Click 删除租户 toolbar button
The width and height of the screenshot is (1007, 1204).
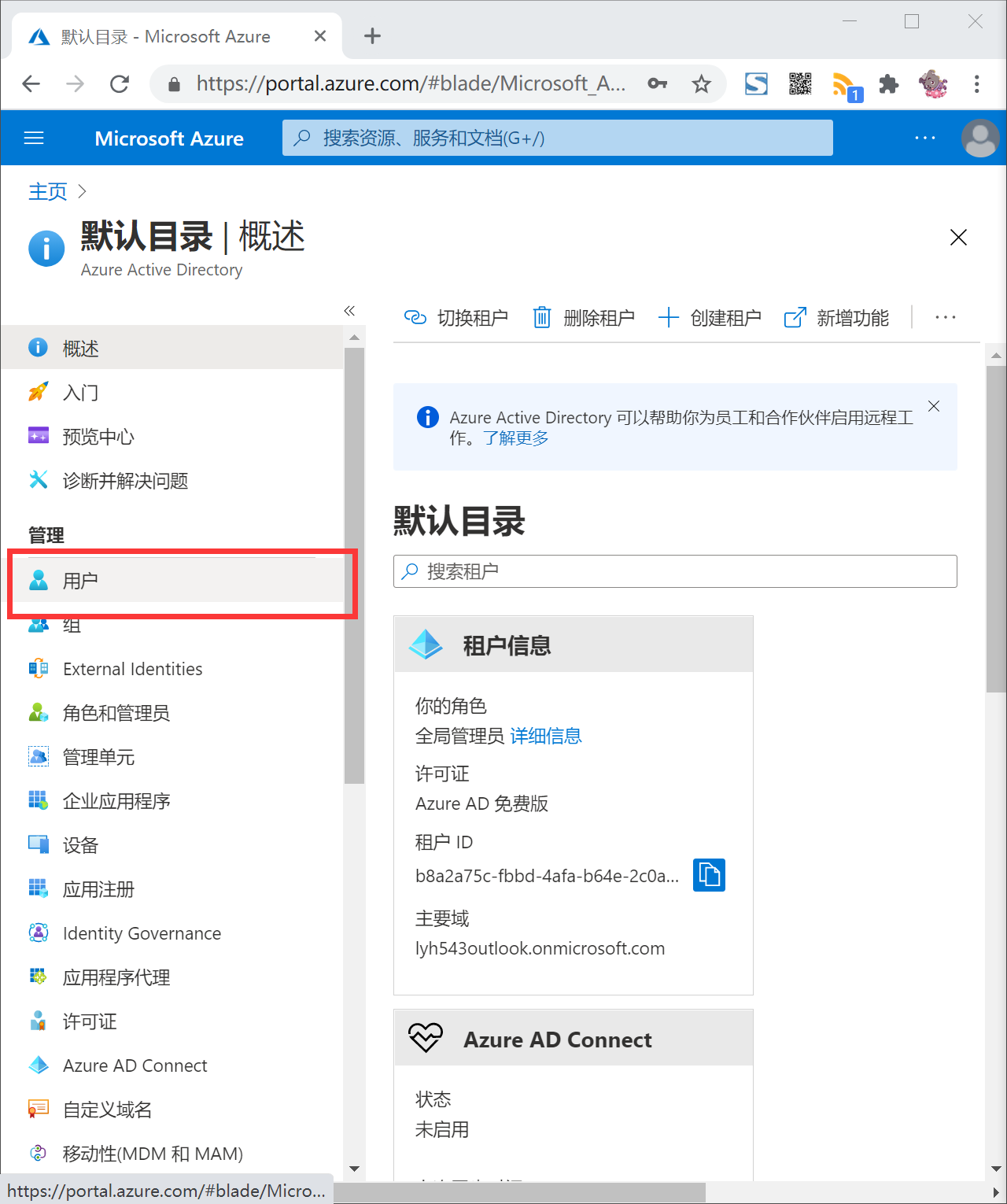tap(584, 318)
